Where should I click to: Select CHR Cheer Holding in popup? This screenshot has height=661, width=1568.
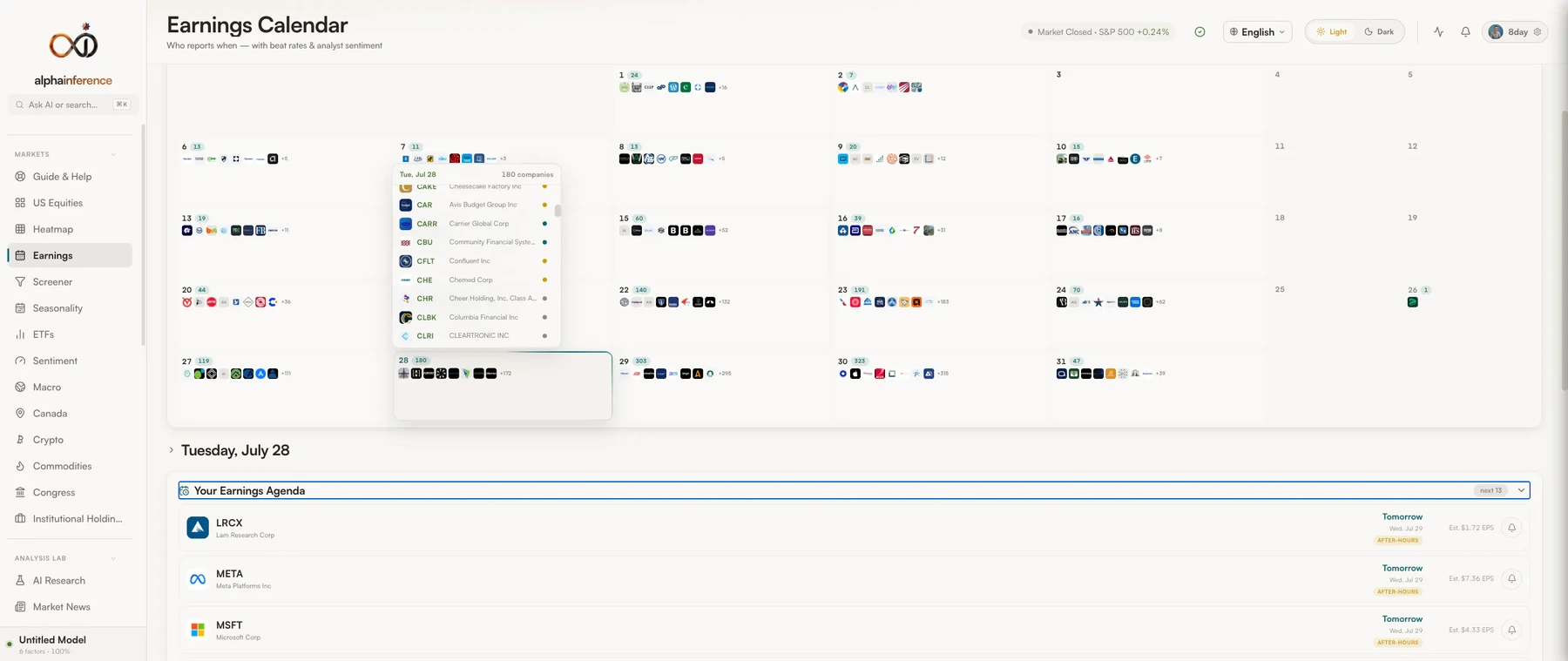click(474, 298)
